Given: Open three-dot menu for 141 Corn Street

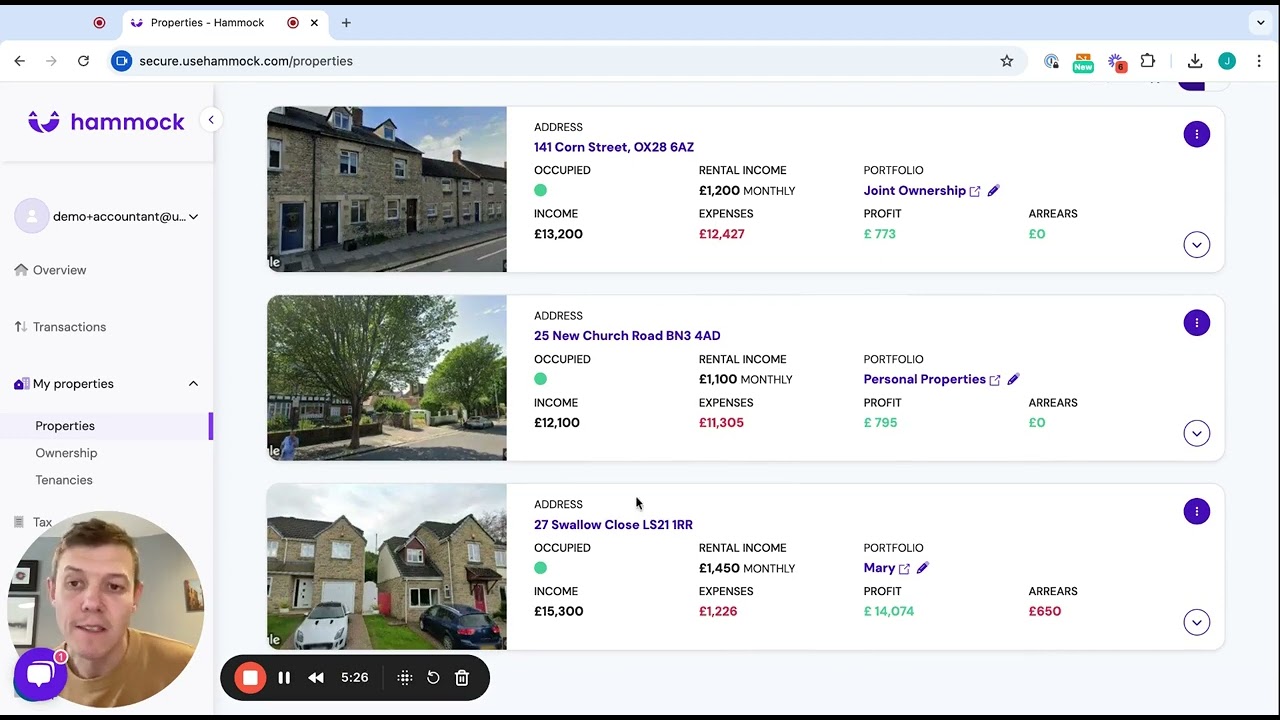Looking at the screenshot, I should coord(1197,134).
